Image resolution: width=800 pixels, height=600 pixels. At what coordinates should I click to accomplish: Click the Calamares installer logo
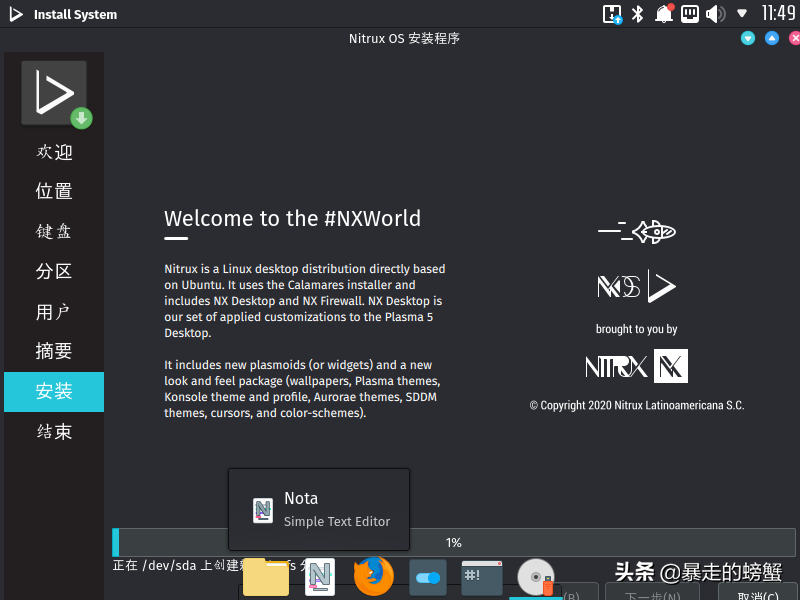[54, 94]
